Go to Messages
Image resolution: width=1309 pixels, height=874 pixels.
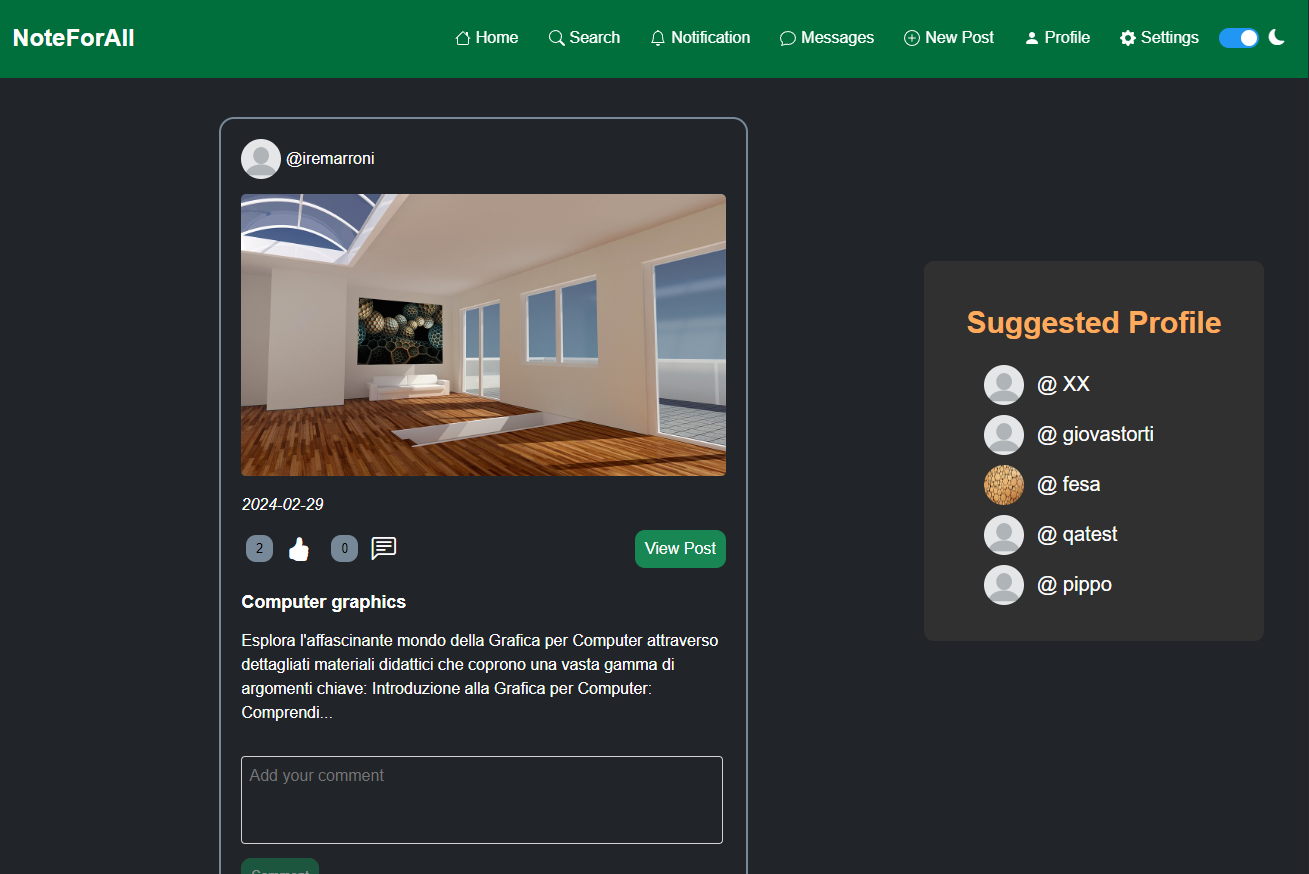point(827,38)
